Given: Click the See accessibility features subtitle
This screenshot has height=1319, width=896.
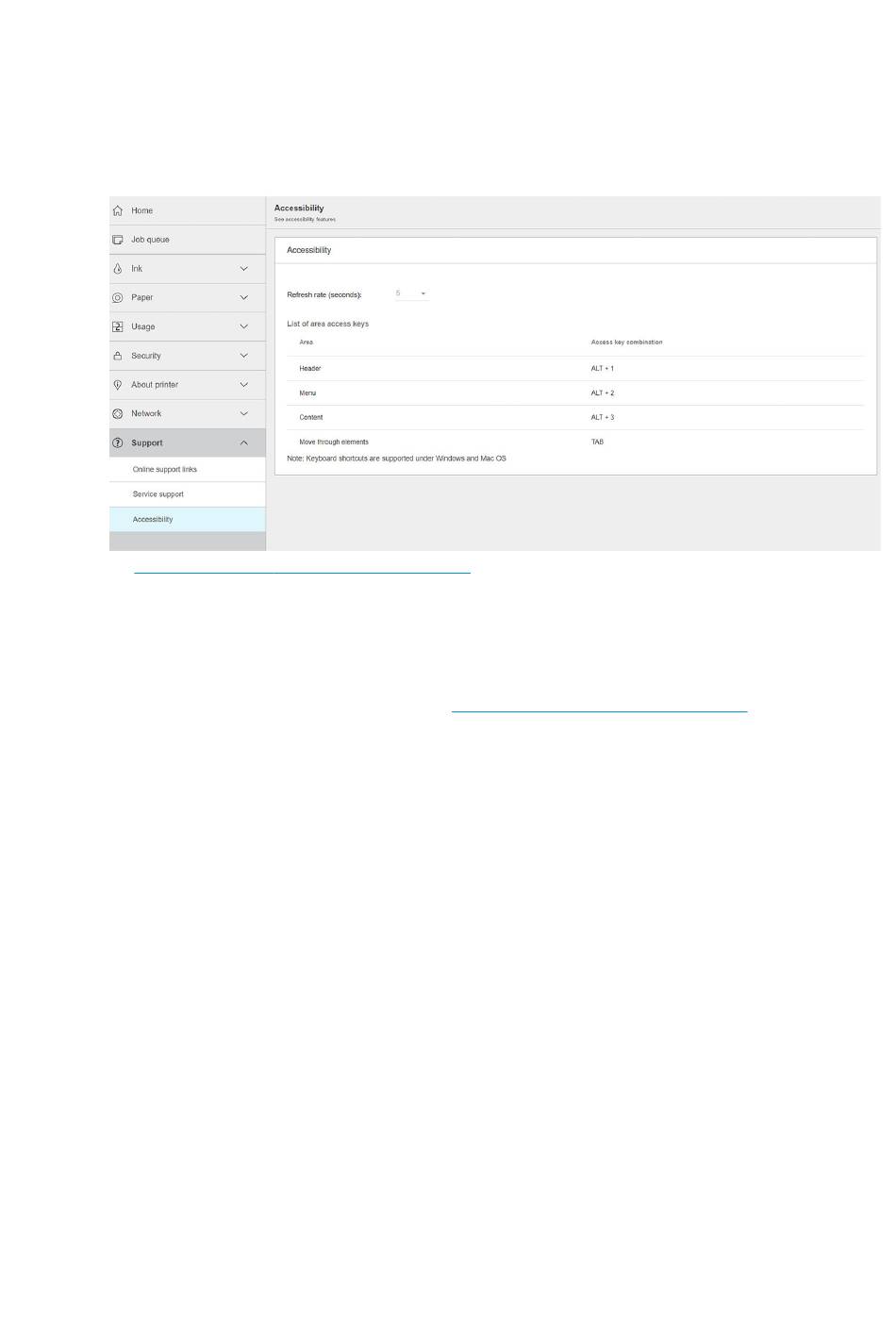Looking at the screenshot, I should point(305,220).
